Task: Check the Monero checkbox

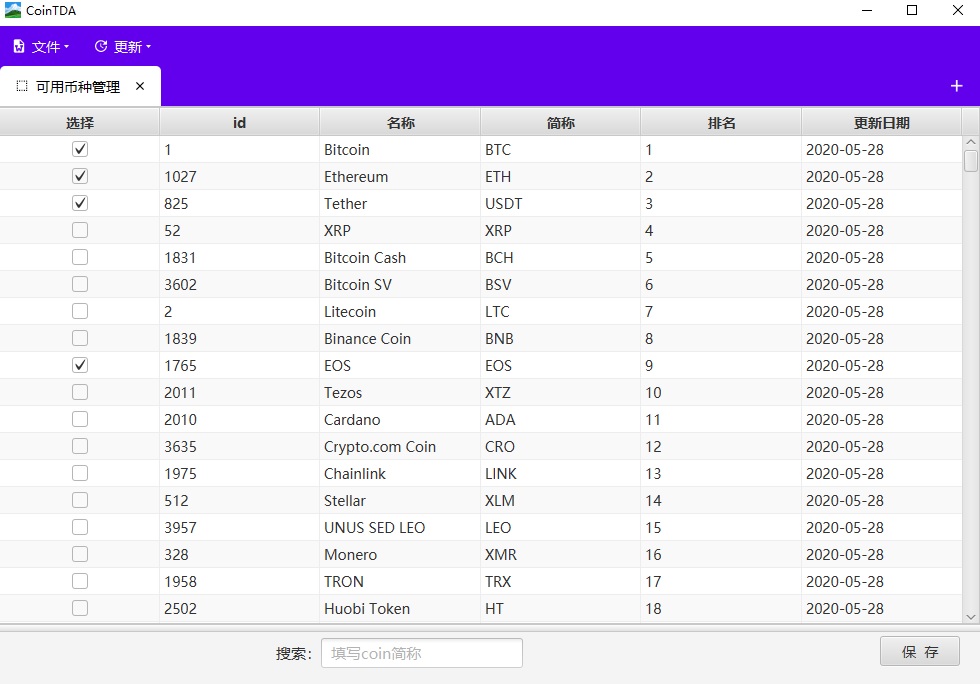Action: pos(80,554)
